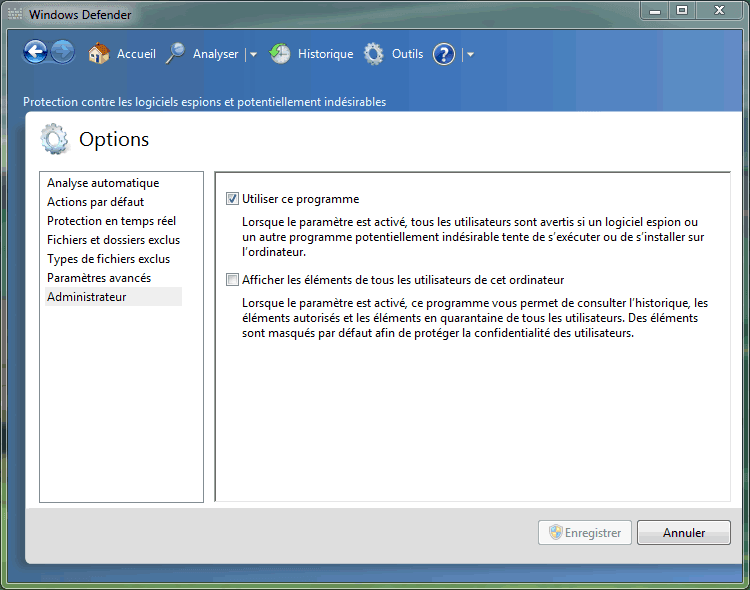Open 'Paramètres avancés' section

[x=99, y=278]
